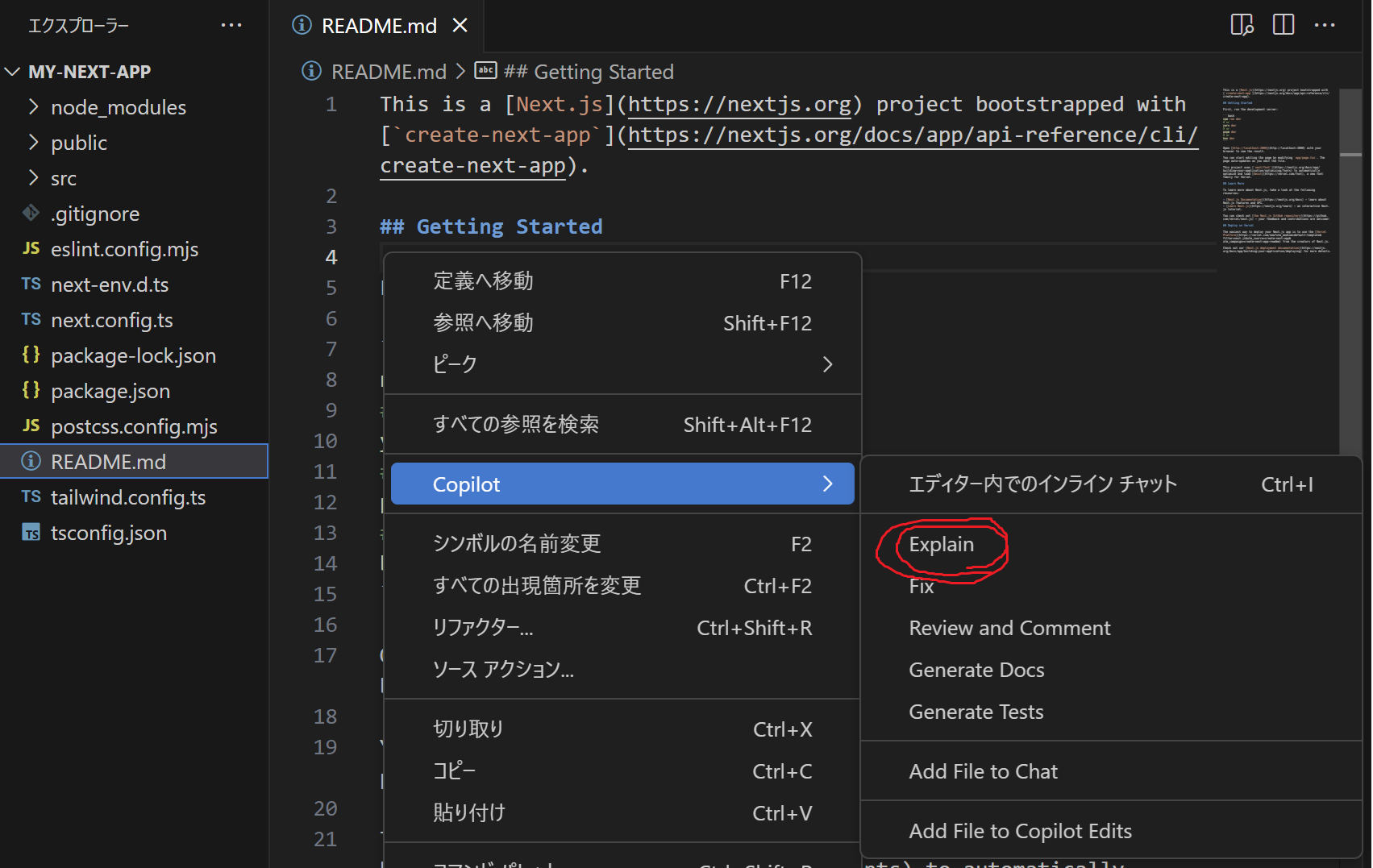The image size is (1373, 868).
Task: Close the README.md editor tab
Action: (460, 26)
